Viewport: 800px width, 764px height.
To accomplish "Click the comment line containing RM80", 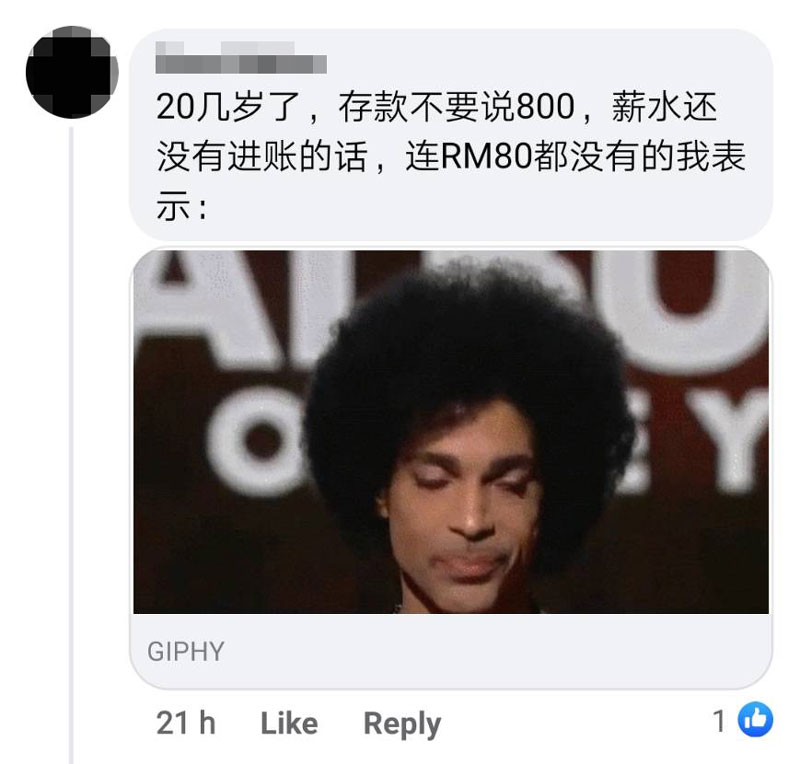I will tap(451, 156).
